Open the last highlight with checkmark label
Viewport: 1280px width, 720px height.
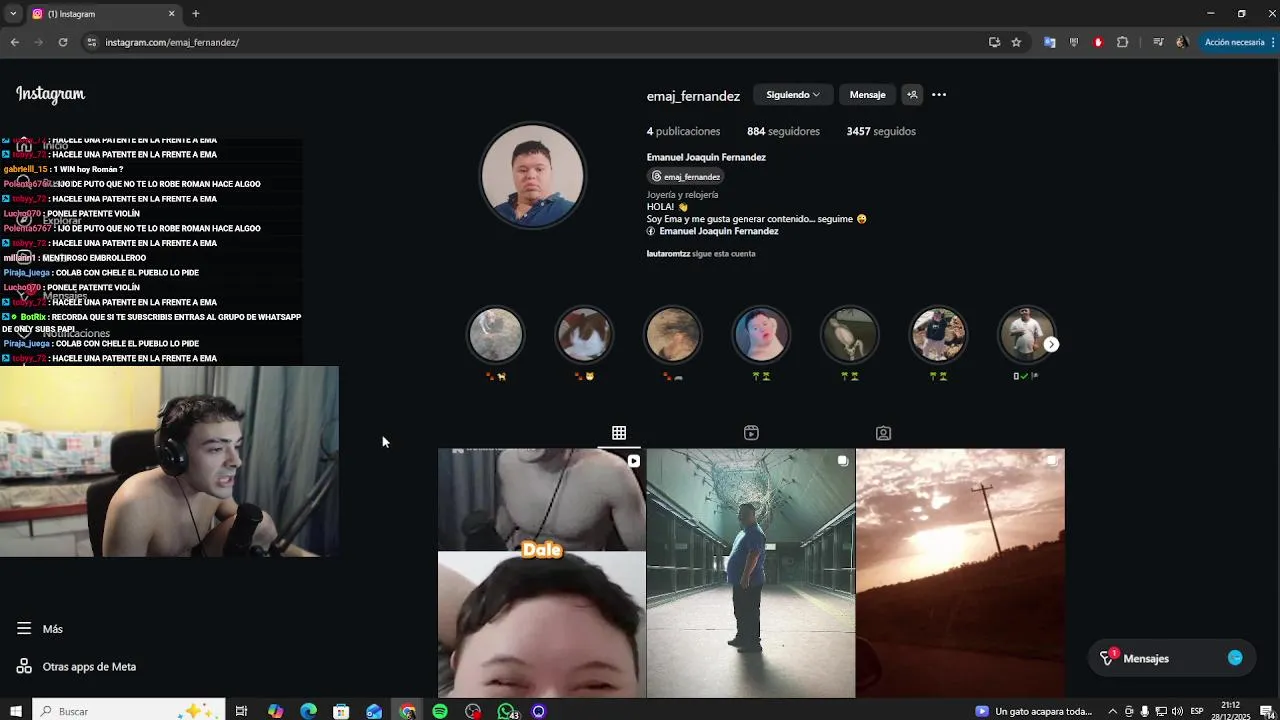tap(1026, 335)
